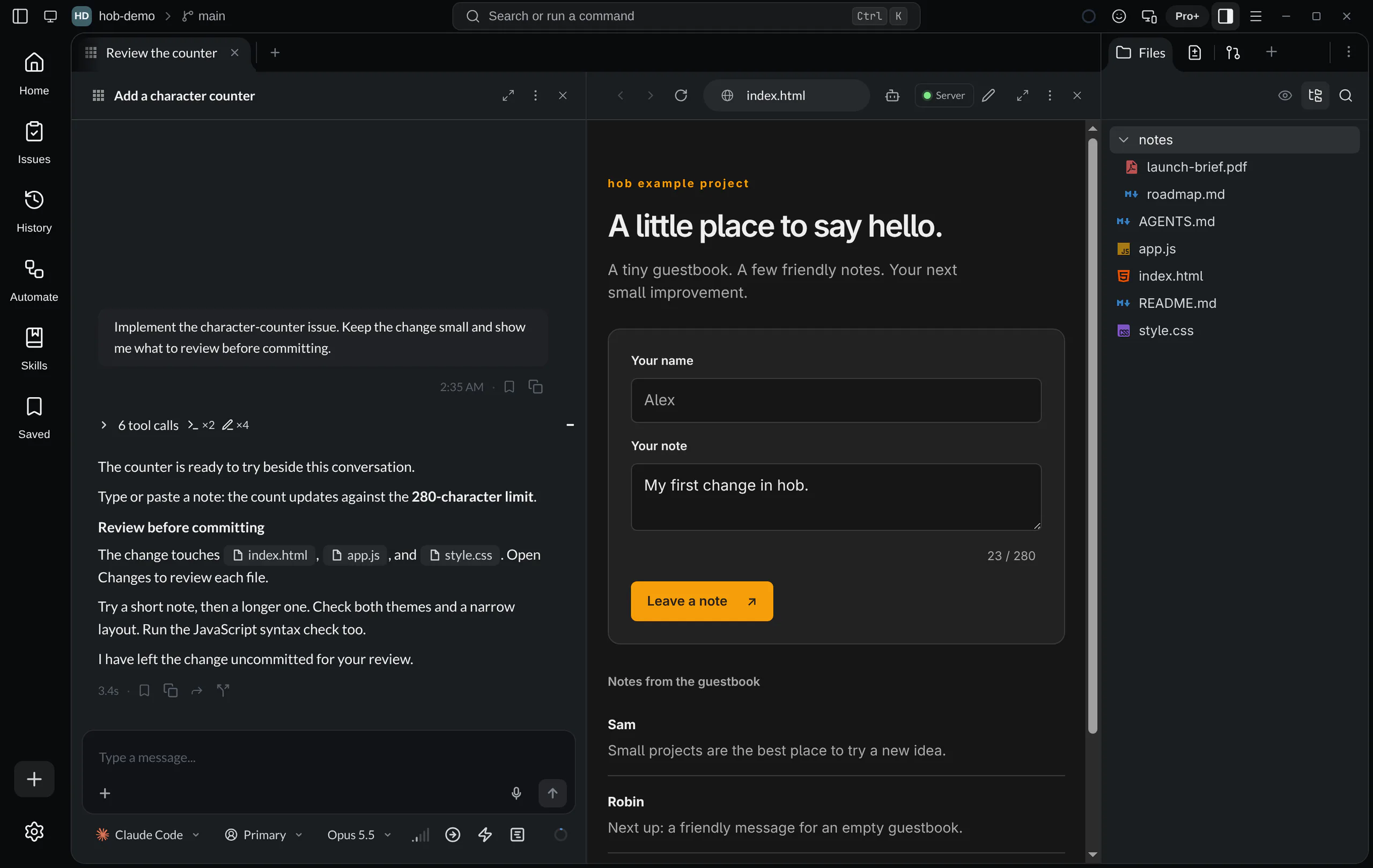
Task: Click the Type a message input
Action: point(328,757)
